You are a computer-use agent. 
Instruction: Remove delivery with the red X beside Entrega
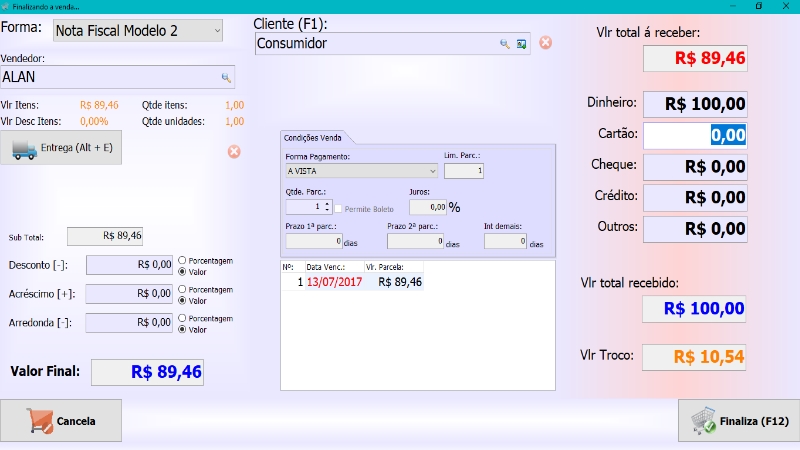(x=233, y=151)
